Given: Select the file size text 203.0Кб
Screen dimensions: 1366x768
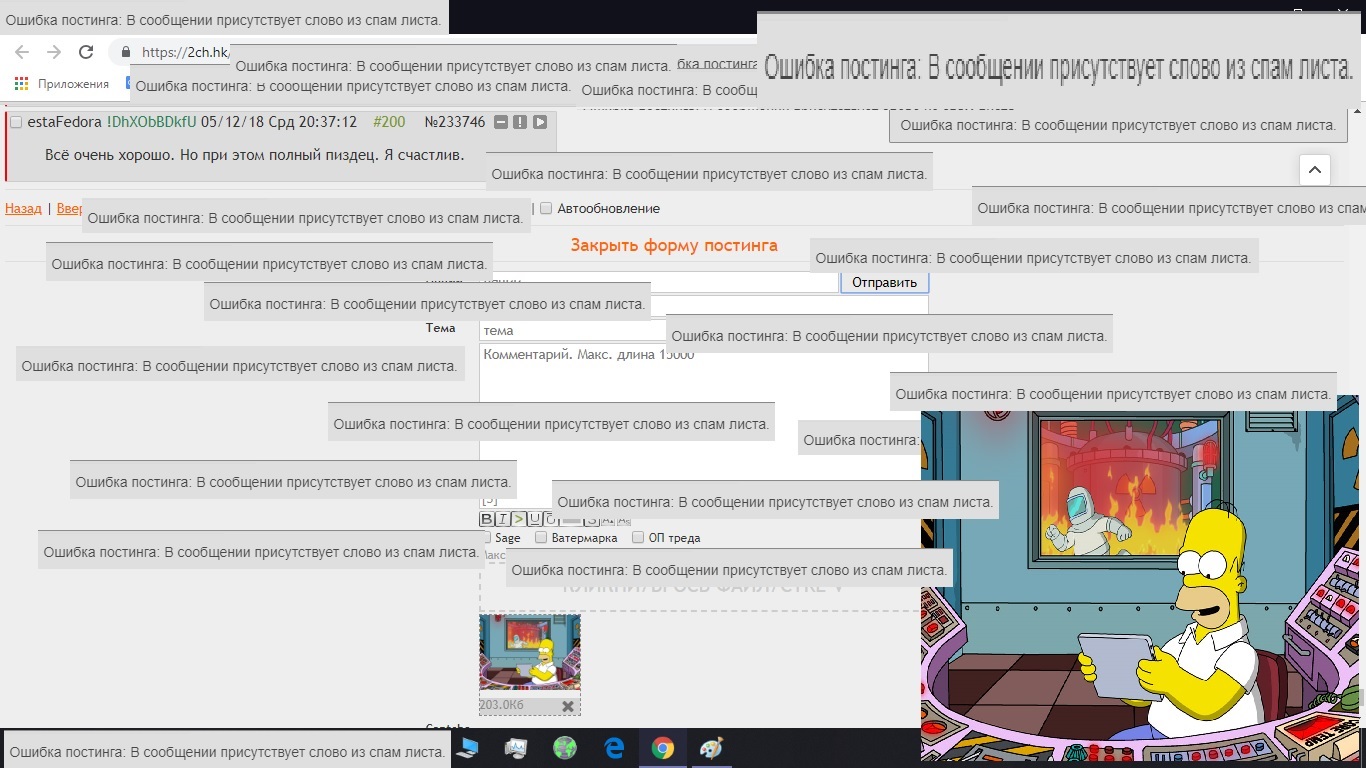Looking at the screenshot, I should [x=501, y=705].
